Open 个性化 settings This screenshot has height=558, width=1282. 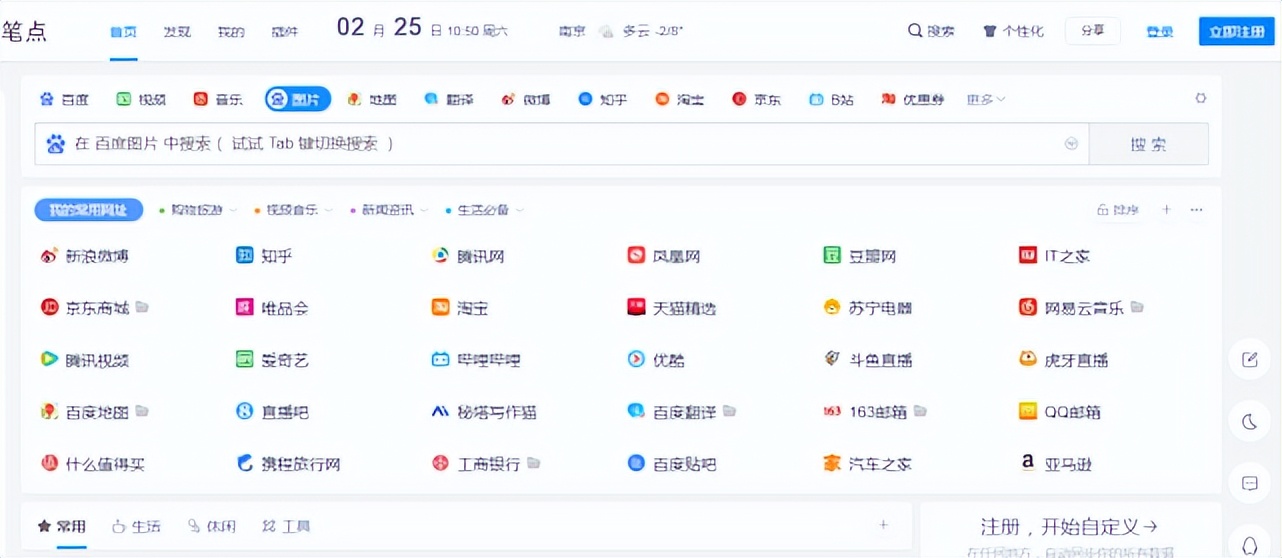pos(1013,31)
